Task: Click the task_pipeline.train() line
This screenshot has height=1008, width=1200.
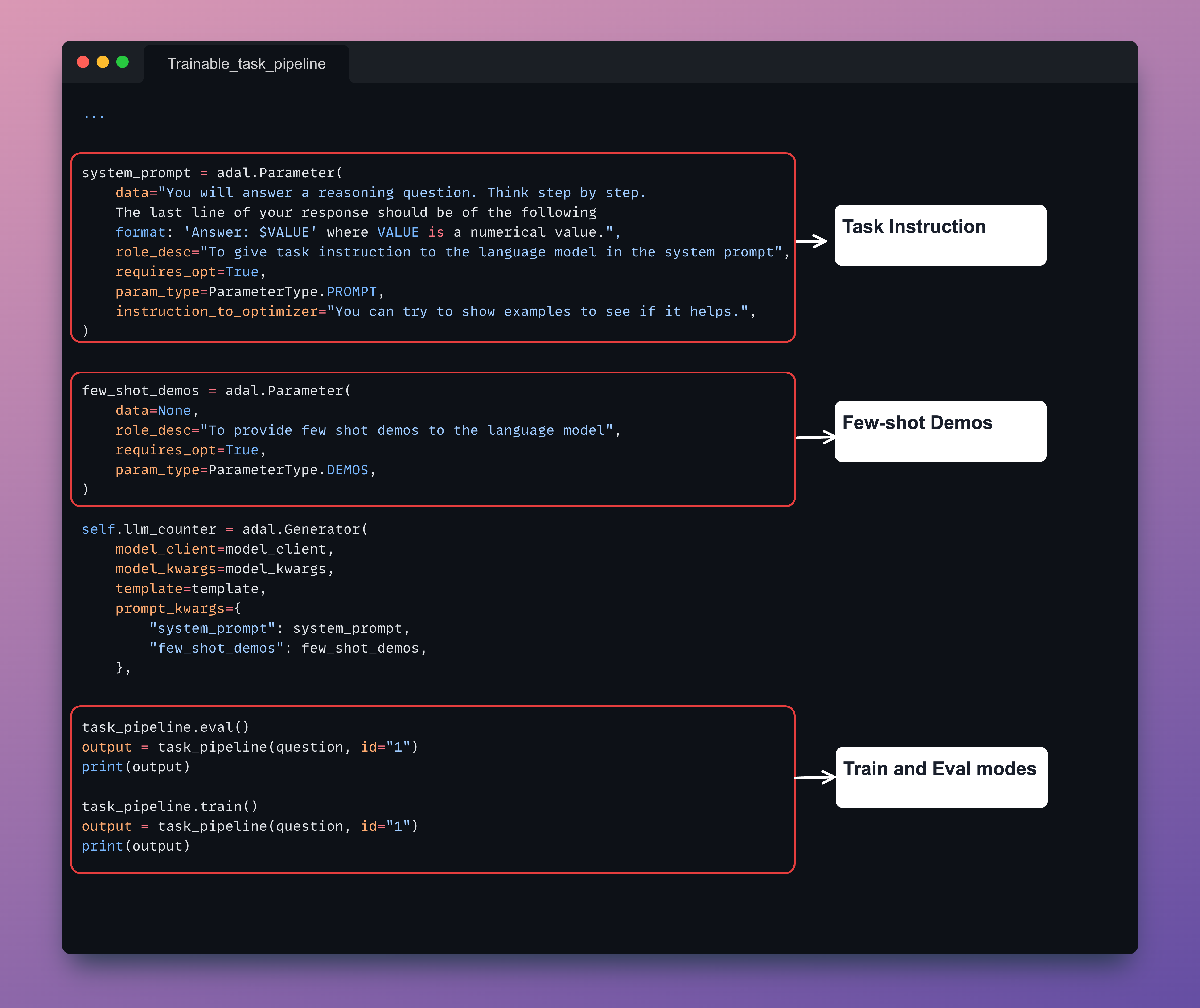Action: (170, 806)
